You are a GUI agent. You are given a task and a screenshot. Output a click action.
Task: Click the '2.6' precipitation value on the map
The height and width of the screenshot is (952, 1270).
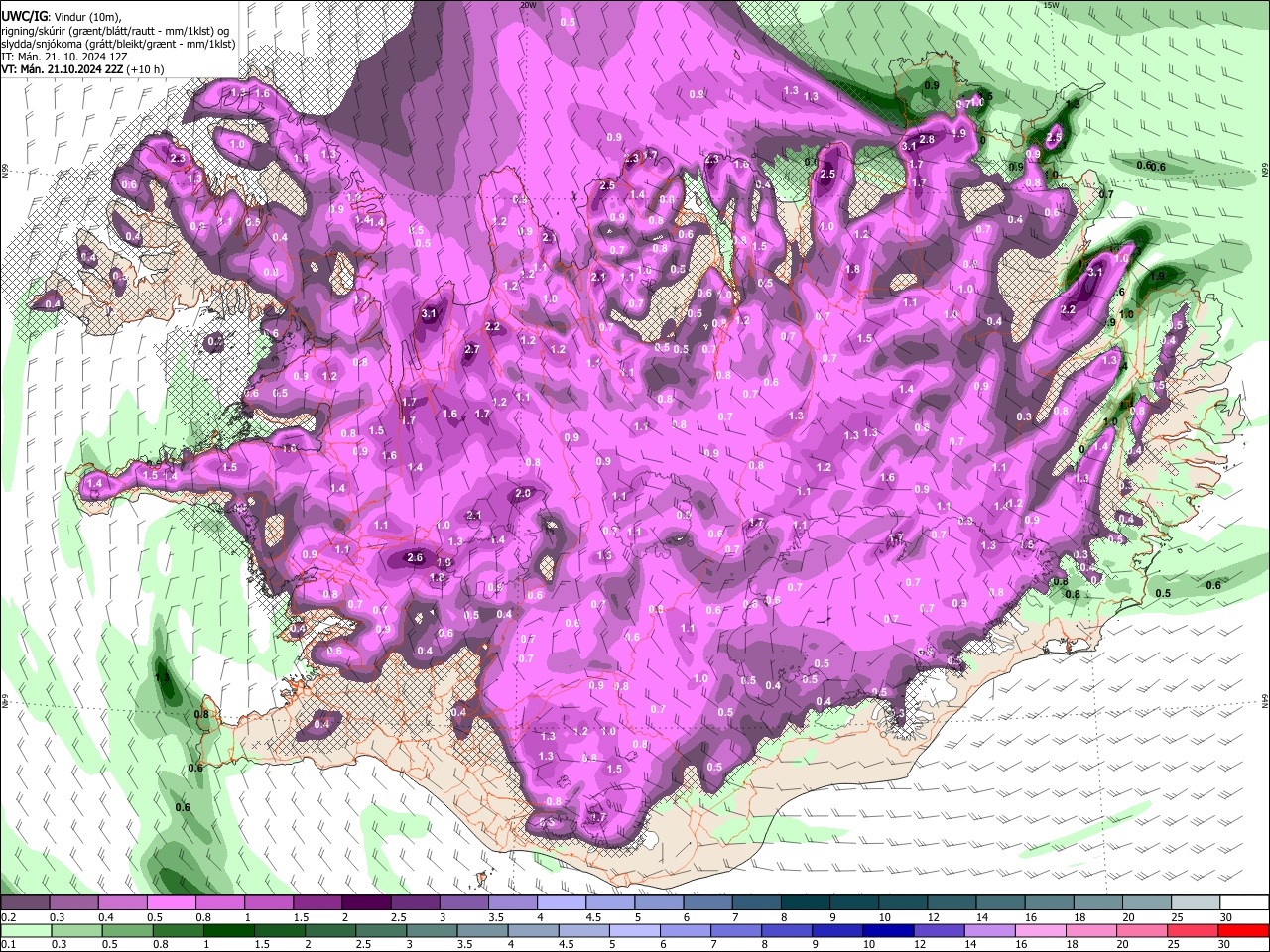[x=416, y=558]
